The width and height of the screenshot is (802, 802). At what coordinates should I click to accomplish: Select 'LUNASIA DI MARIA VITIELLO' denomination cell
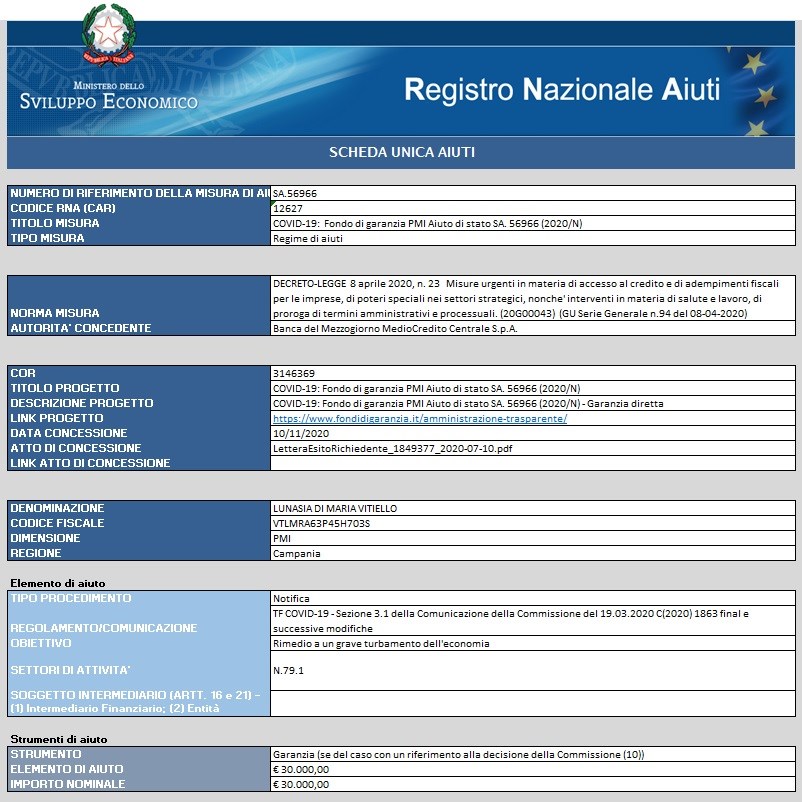532,508
